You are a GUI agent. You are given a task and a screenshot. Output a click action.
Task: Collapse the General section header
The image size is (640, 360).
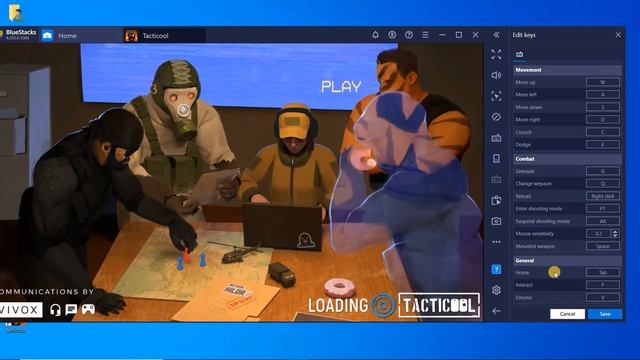tap(567, 260)
